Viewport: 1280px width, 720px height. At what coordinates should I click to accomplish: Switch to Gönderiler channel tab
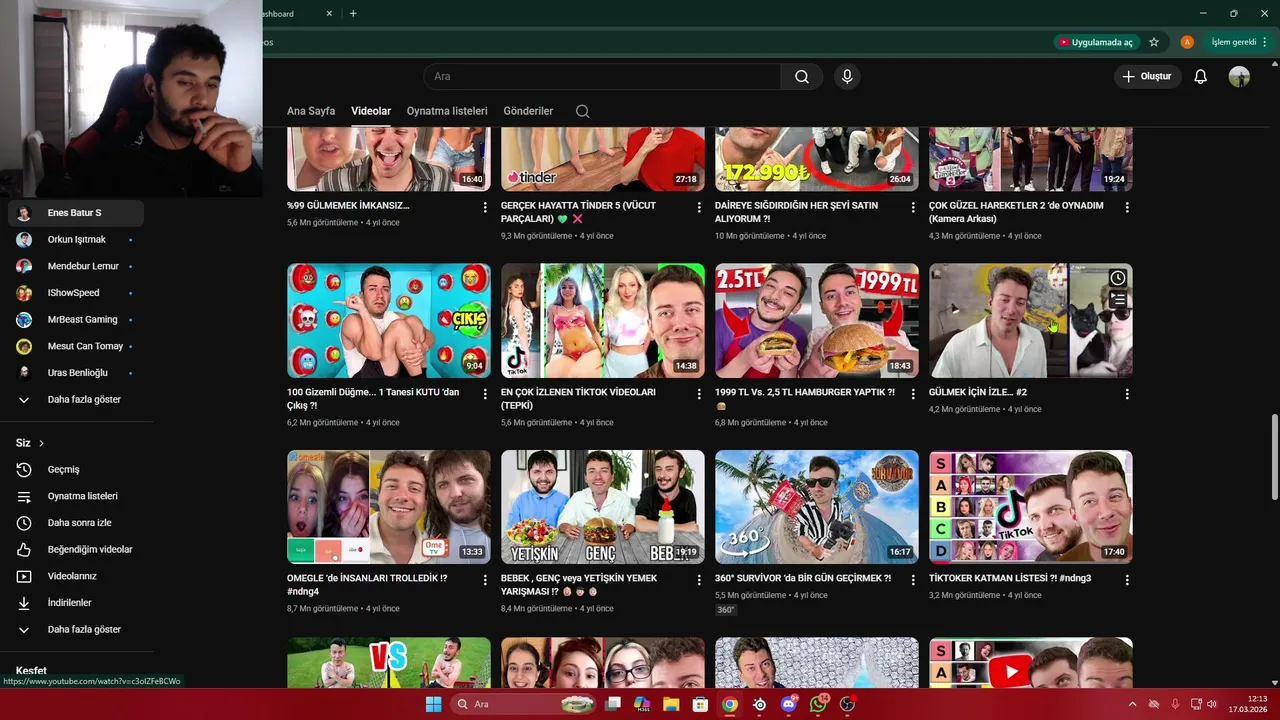(x=528, y=111)
